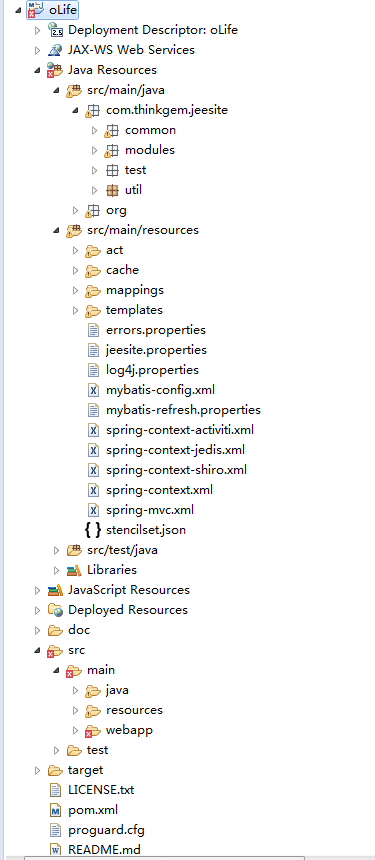Screen dimensions: 375x860
Task: Click the modules package icon
Action: tap(112, 150)
